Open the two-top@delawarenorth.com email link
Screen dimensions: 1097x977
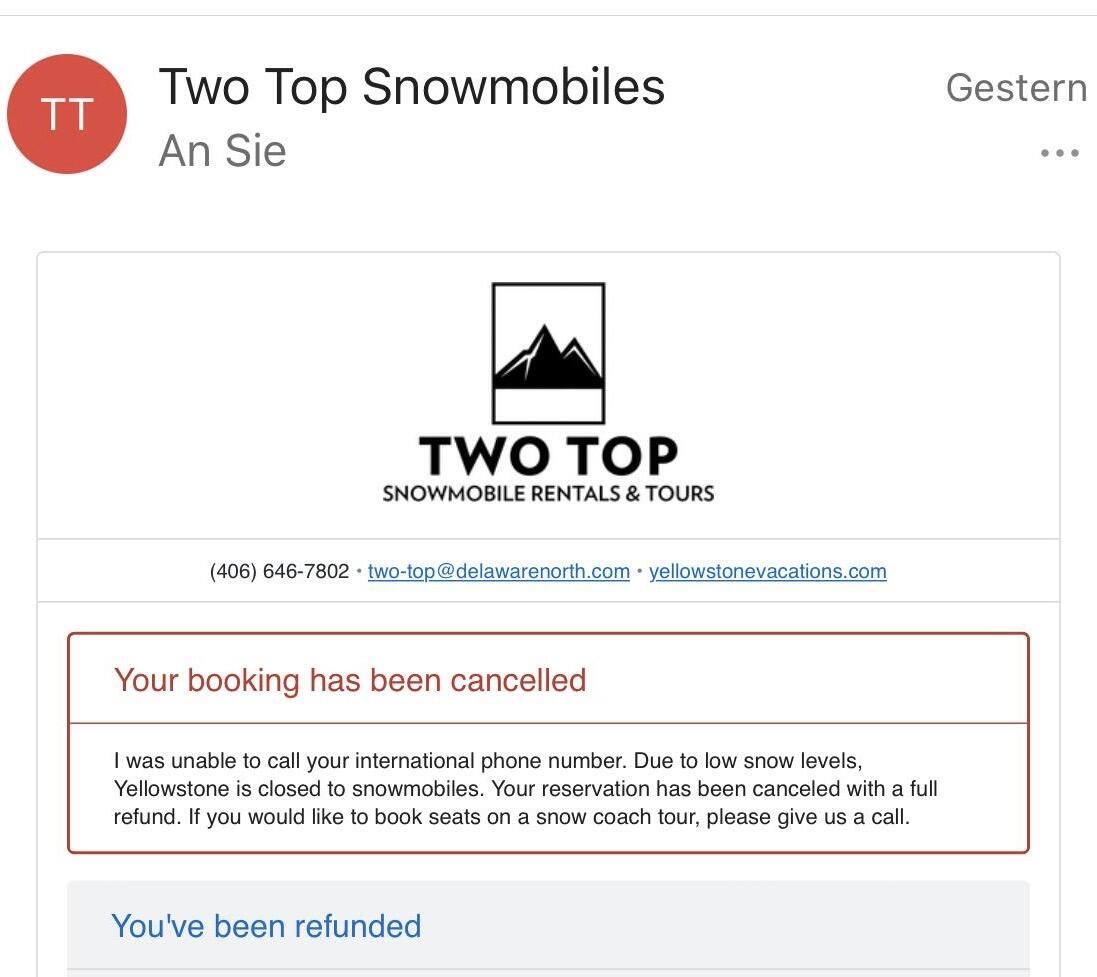click(499, 571)
